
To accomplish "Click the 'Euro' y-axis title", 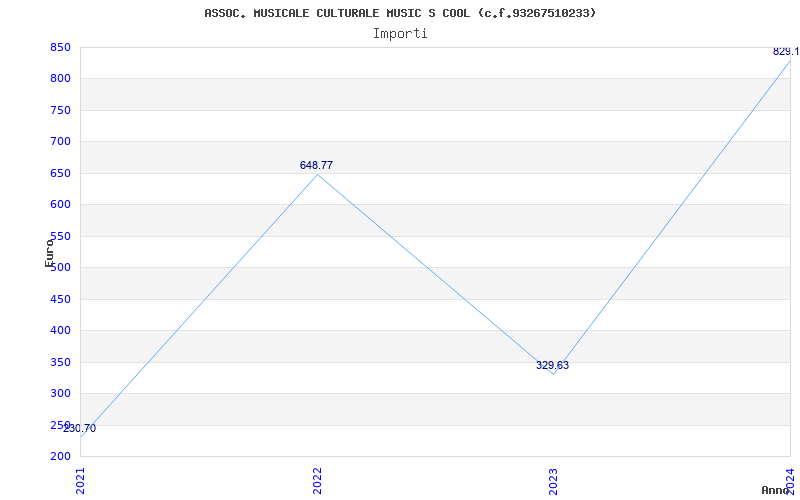I will pyautogui.click(x=49, y=253).
